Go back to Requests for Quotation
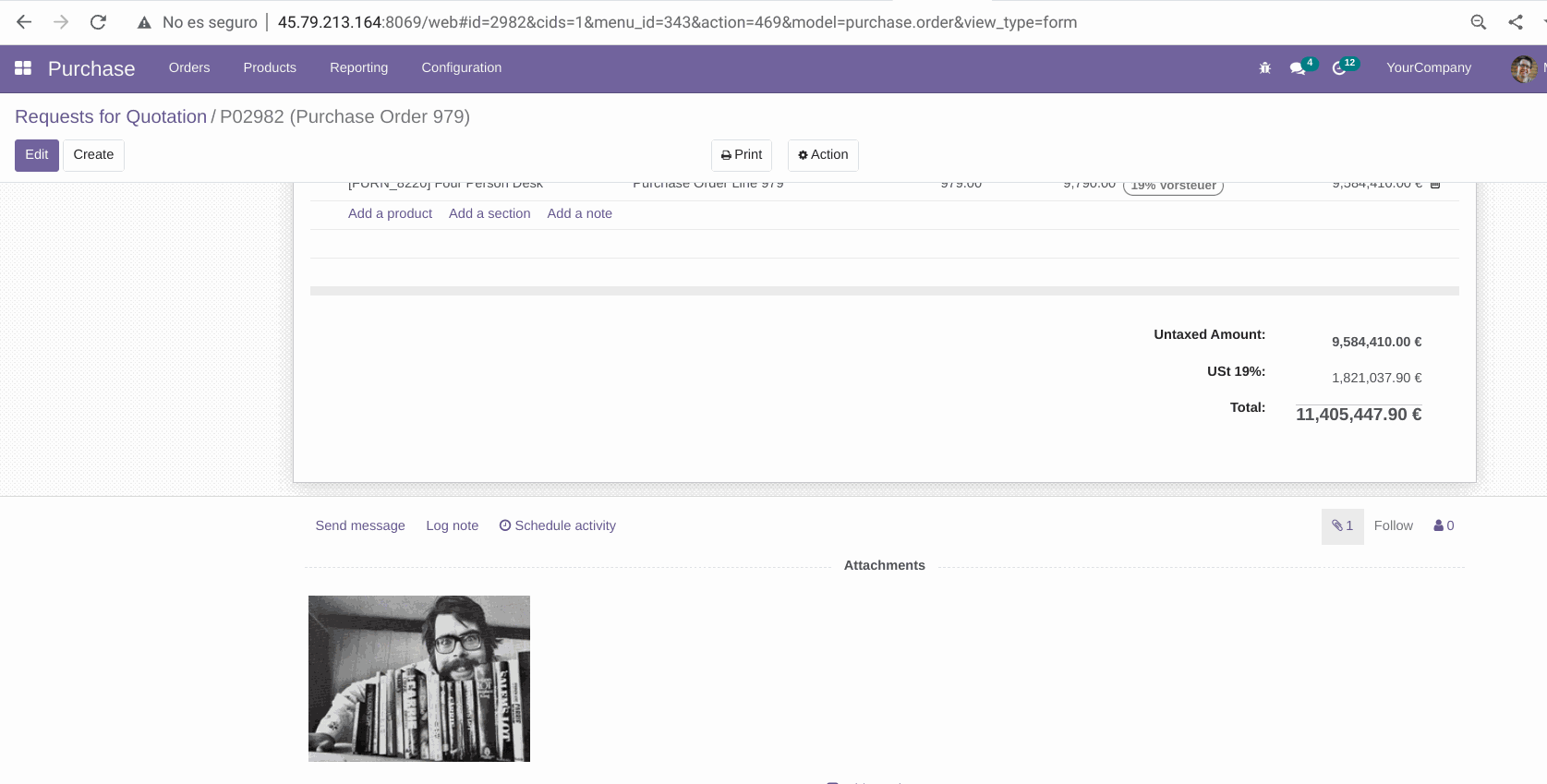 click(x=111, y=117)
